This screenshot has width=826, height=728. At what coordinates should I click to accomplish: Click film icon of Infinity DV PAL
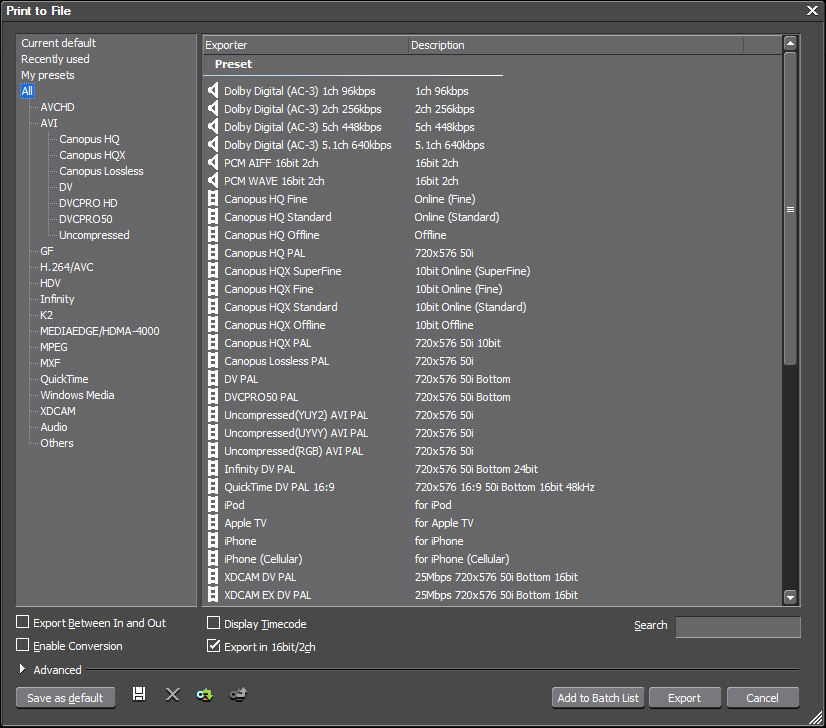click(213, 469)
